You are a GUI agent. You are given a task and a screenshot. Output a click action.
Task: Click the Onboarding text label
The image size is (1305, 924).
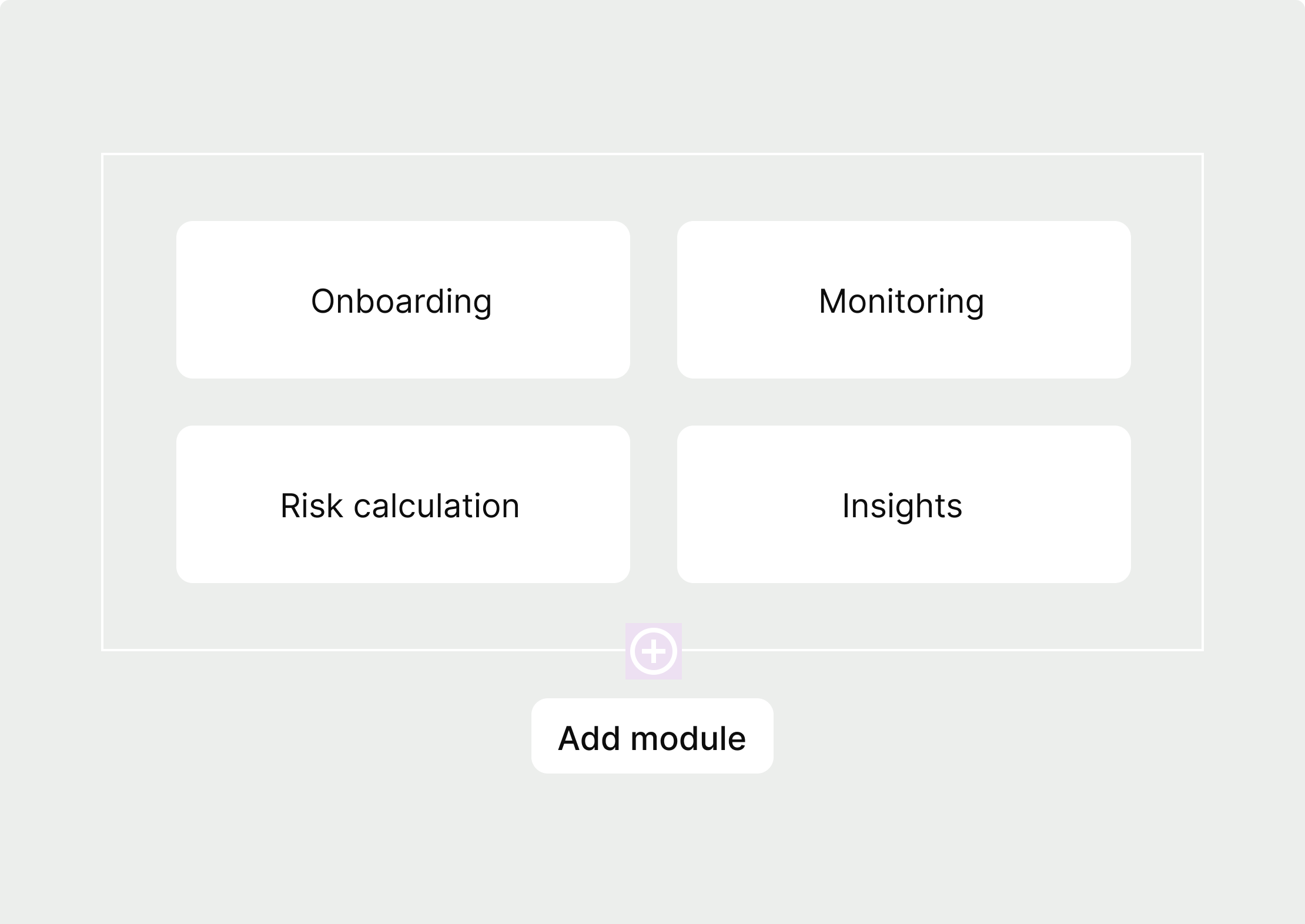(401, 302)
